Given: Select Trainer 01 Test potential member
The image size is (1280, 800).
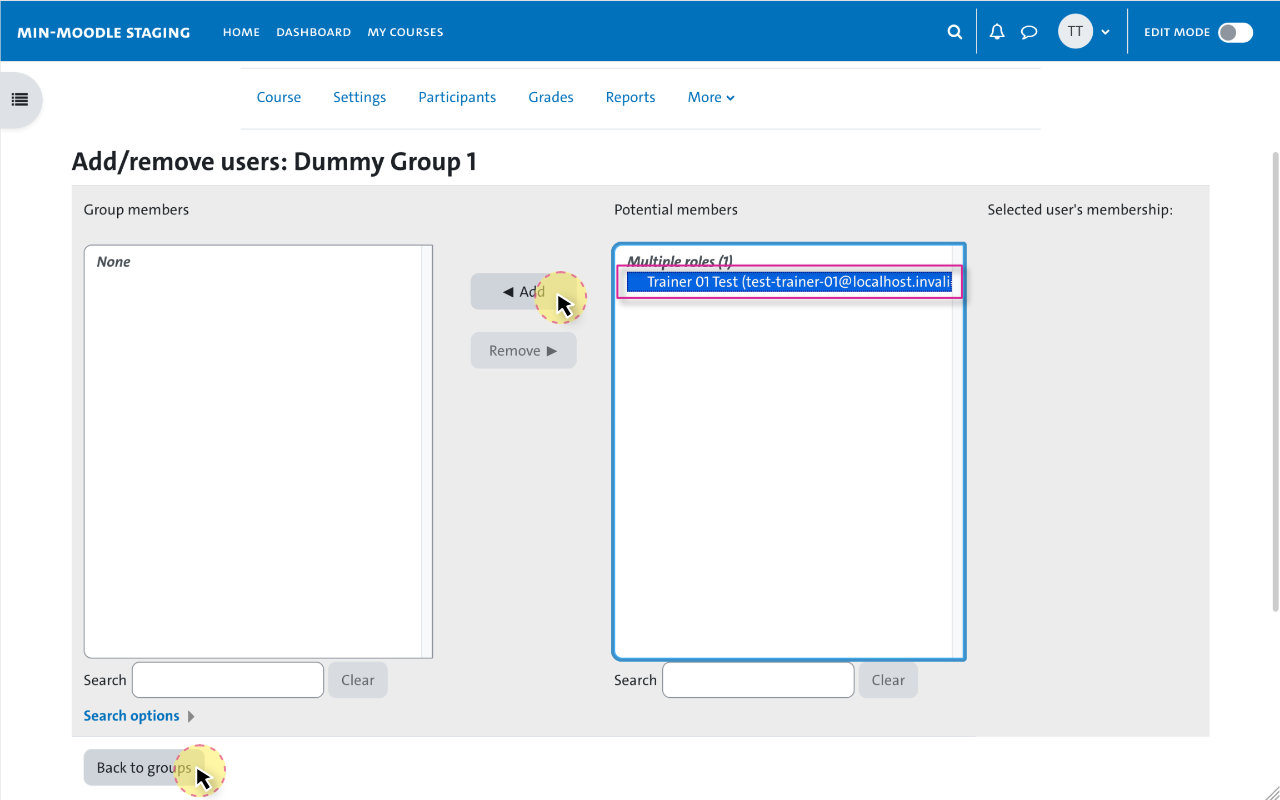Looking at the screenshot, I should click(790, 282).
